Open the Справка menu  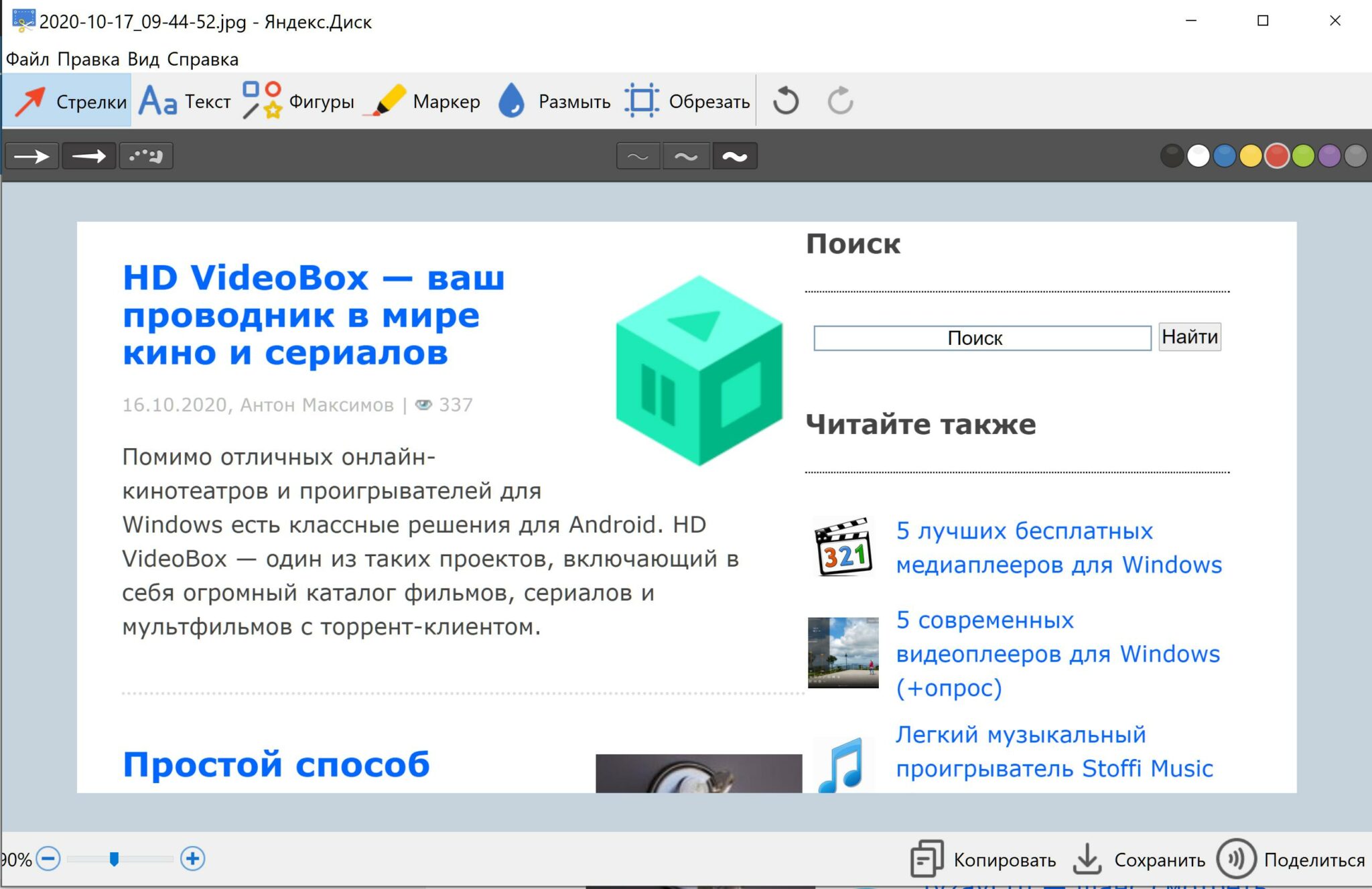[202, 60]
